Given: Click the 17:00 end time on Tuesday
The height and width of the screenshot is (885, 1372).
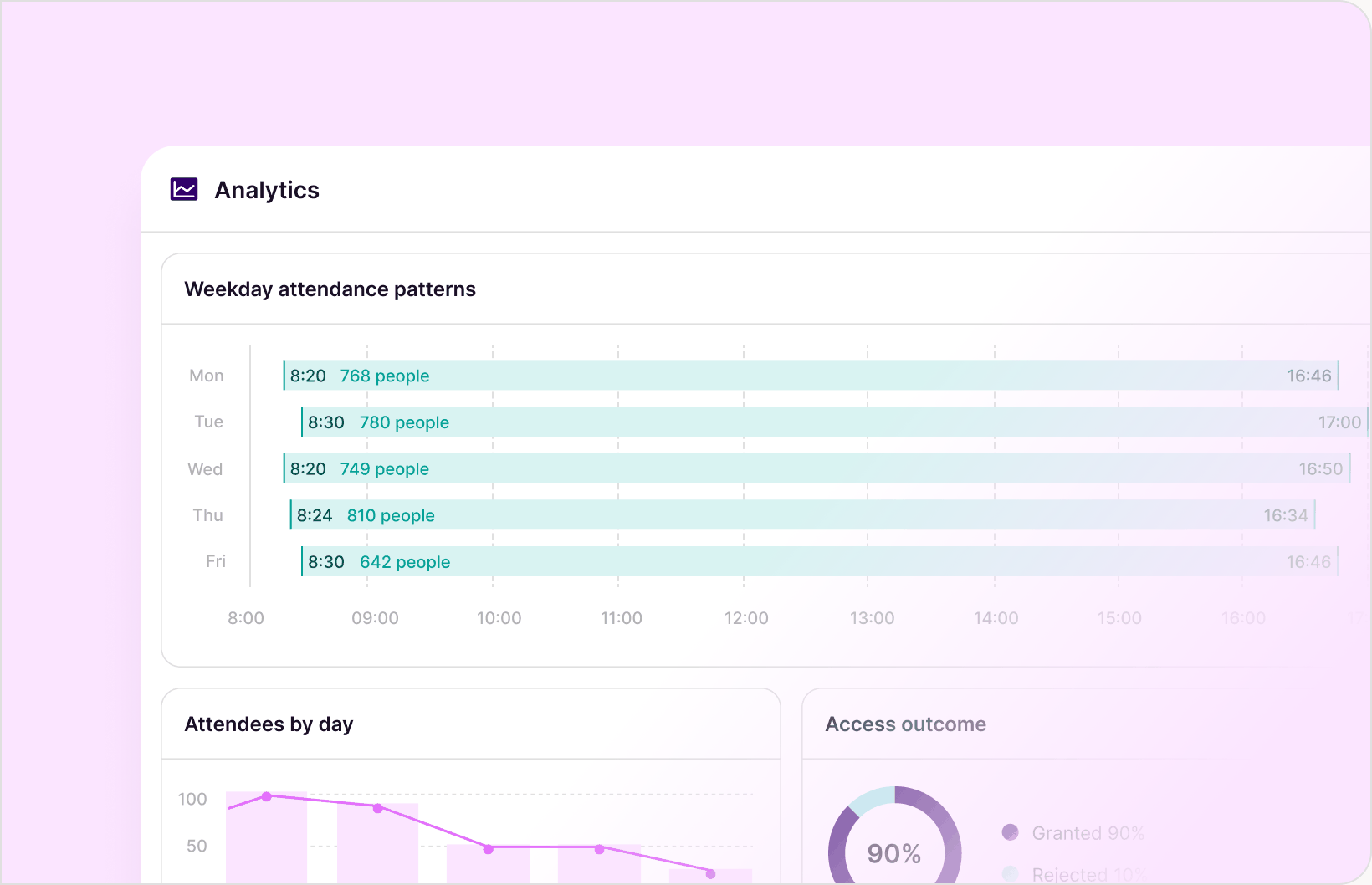Looking at the screenshot, I should [x=1340, y=422].
